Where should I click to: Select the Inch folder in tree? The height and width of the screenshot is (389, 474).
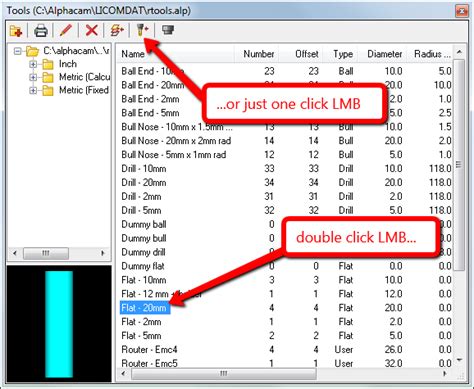(x=68, y=64)
